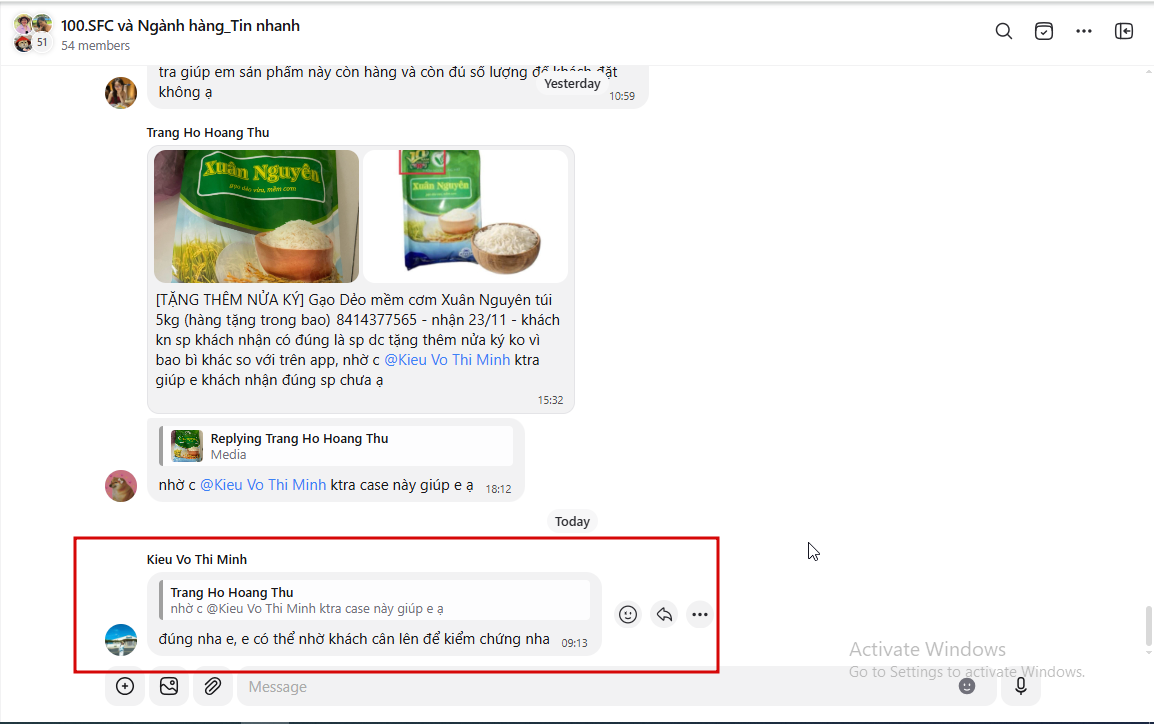Open the rice bag with bowl photo
Image resolution: width=1154 pixels, height=724 pixels.
[465, 216]
